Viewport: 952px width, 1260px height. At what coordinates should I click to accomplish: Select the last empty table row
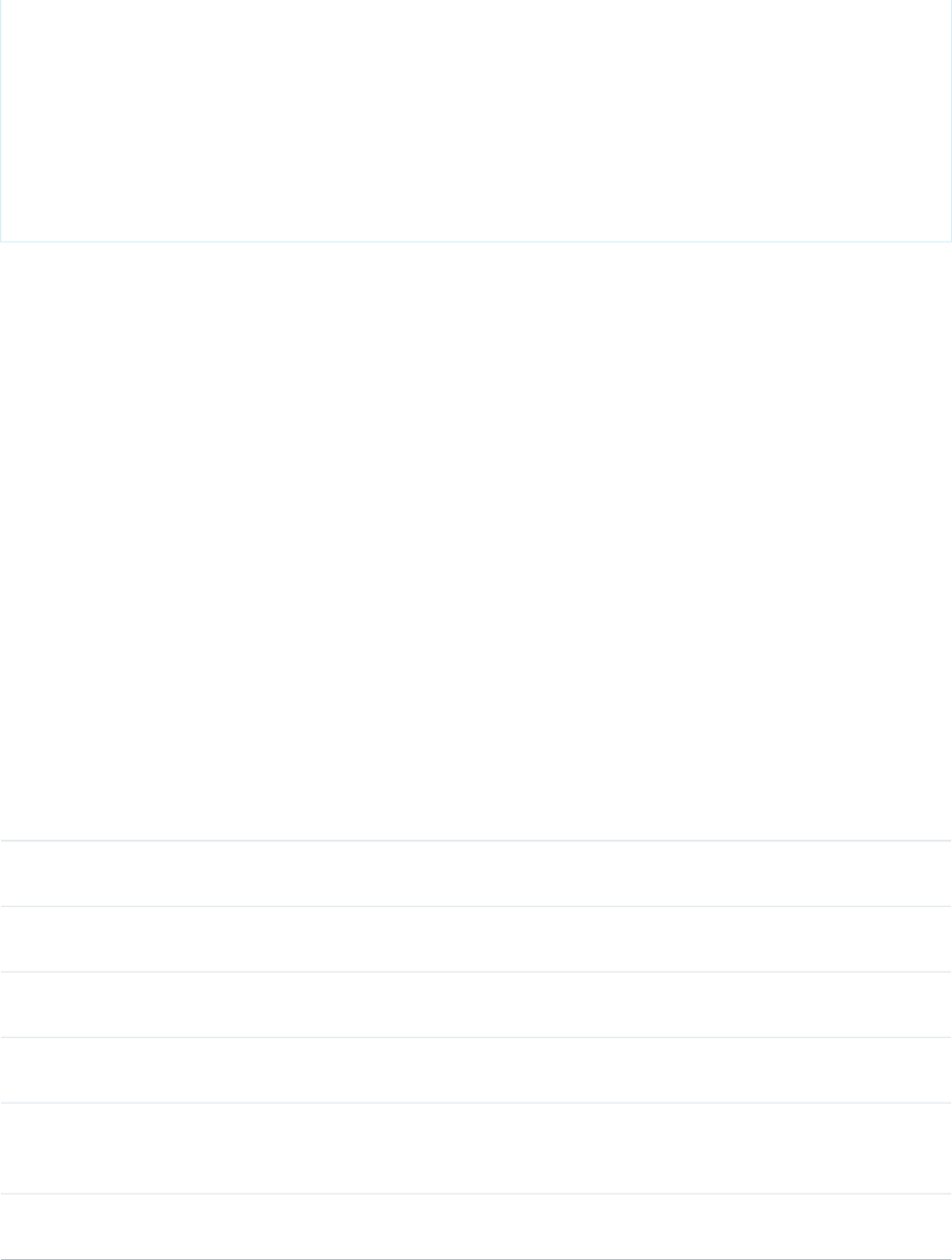tap(476, 1226)
